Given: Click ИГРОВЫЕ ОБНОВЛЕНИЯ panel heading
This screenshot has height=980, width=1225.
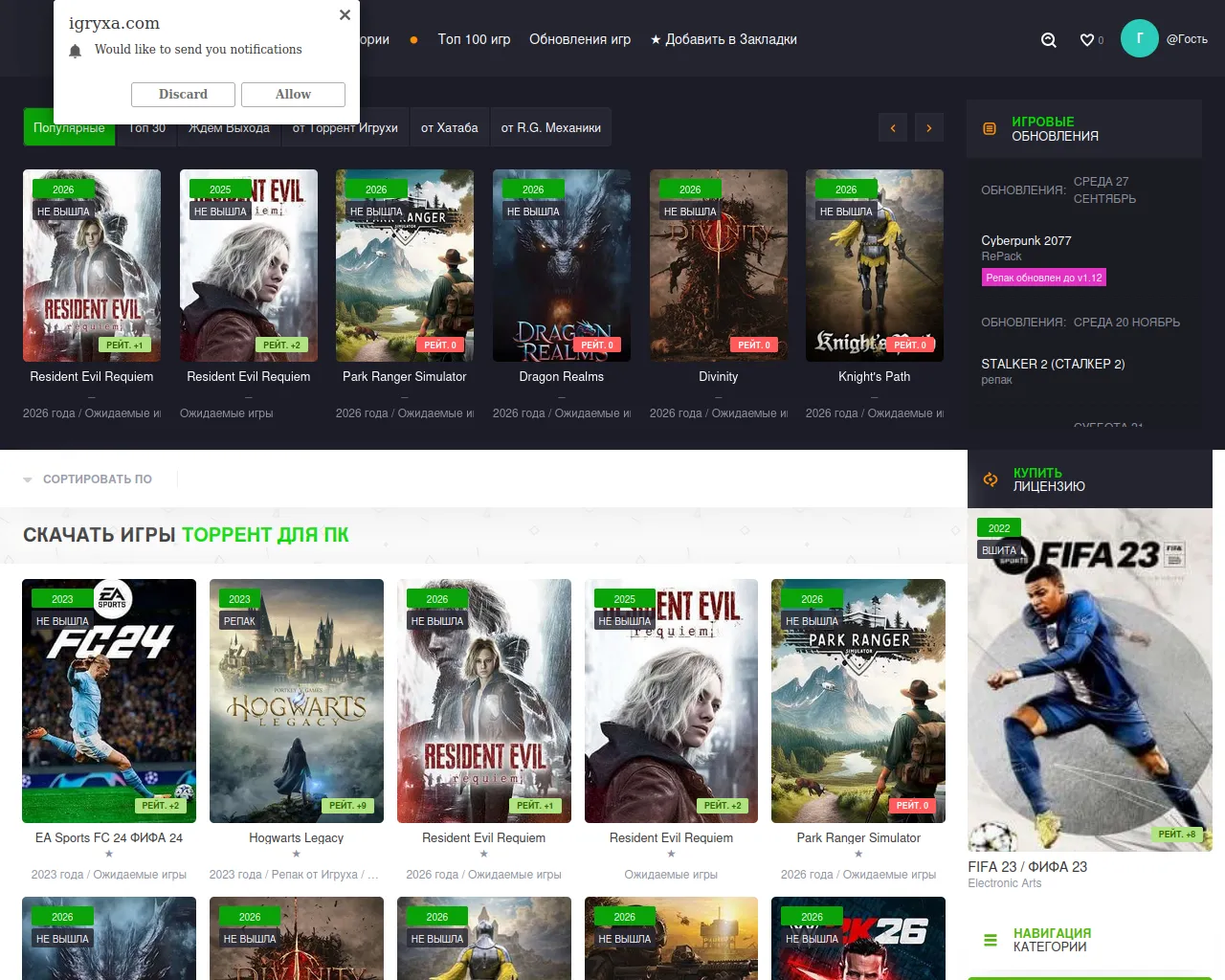Looking at the screenshot, I should tap(1055, 129).
